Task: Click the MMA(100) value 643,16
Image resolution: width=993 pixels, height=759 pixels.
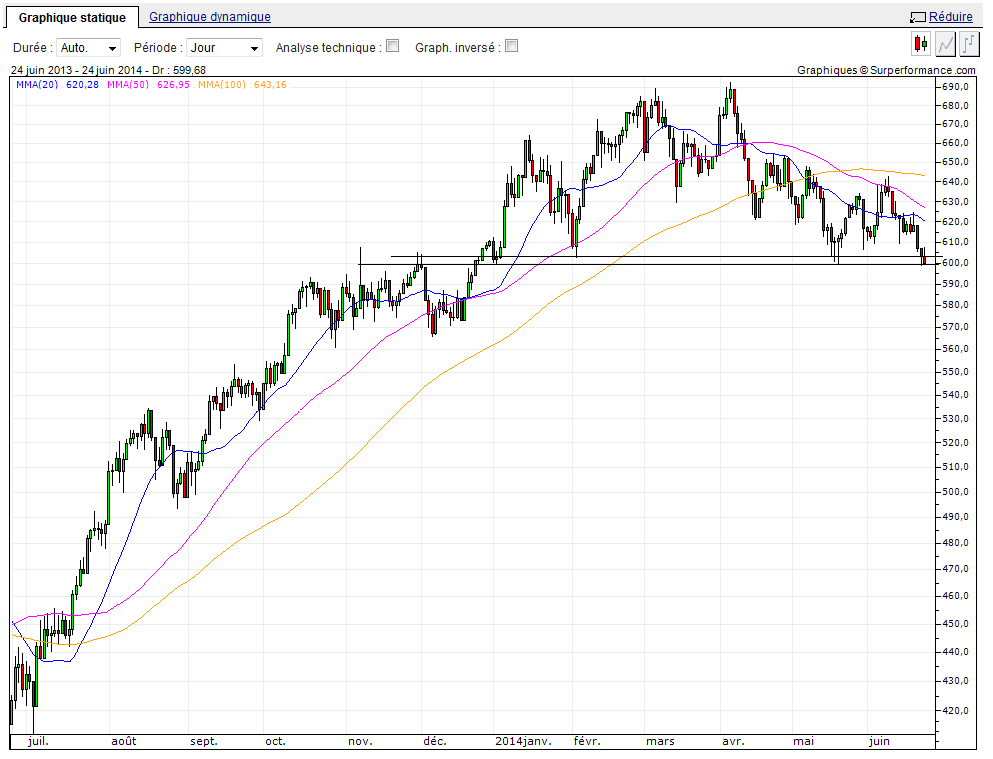Action: pos(270,85)
